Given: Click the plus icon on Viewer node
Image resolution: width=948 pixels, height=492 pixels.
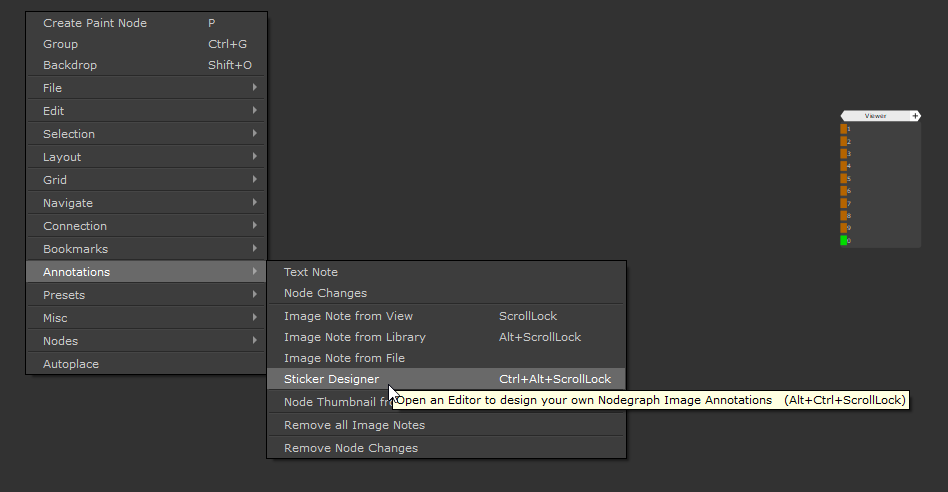Looking at the screenshot, I should click(x=915, y=116).
